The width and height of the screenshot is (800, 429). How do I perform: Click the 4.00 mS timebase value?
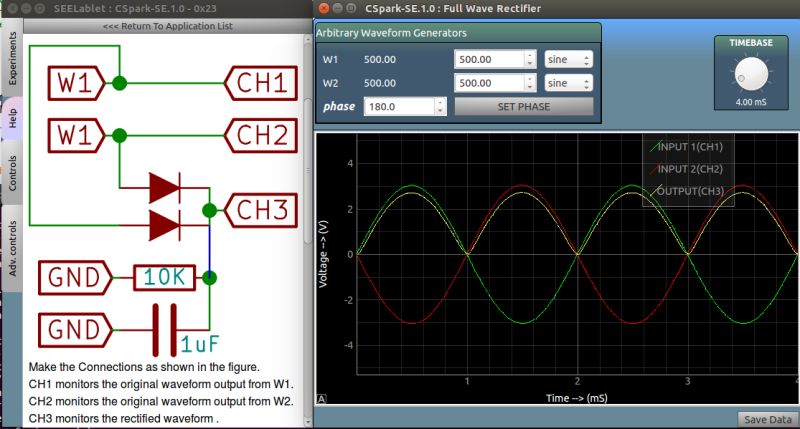(x=751, y=102)
